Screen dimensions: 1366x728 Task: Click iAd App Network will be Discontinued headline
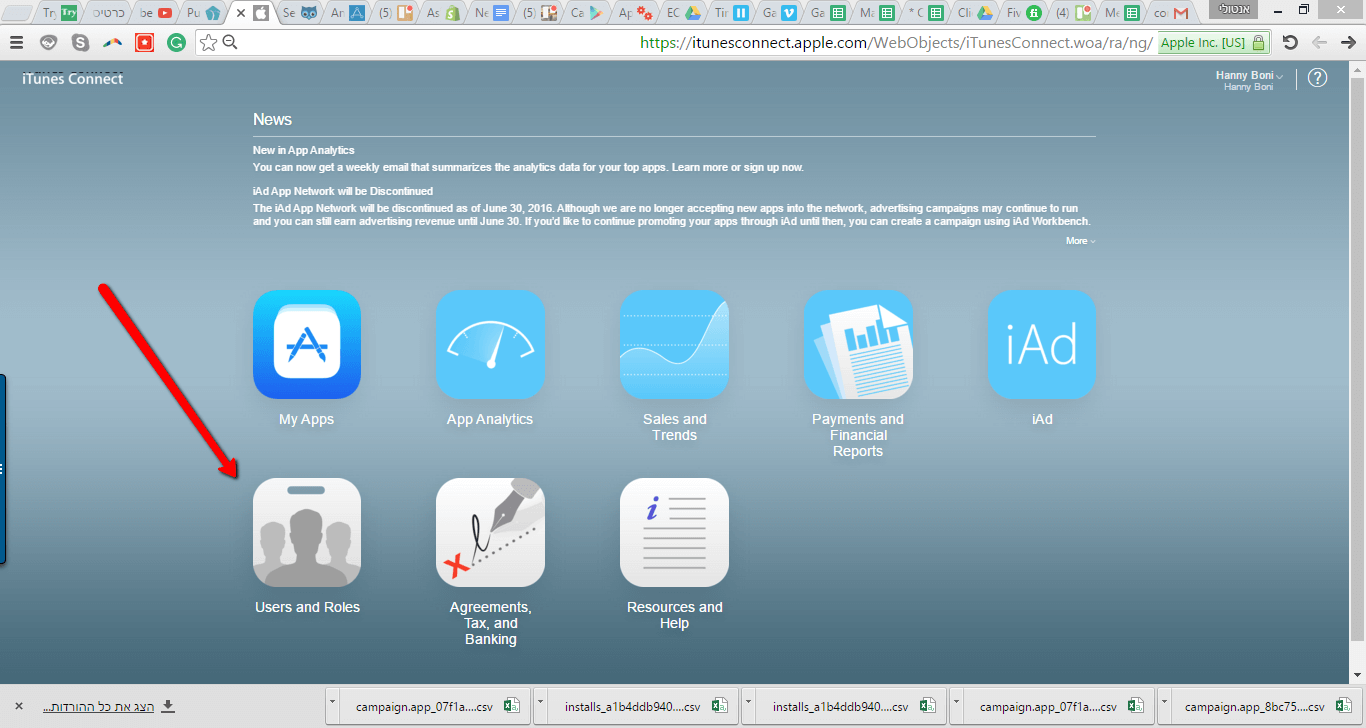pyautogui.click(x=343, y=191)
